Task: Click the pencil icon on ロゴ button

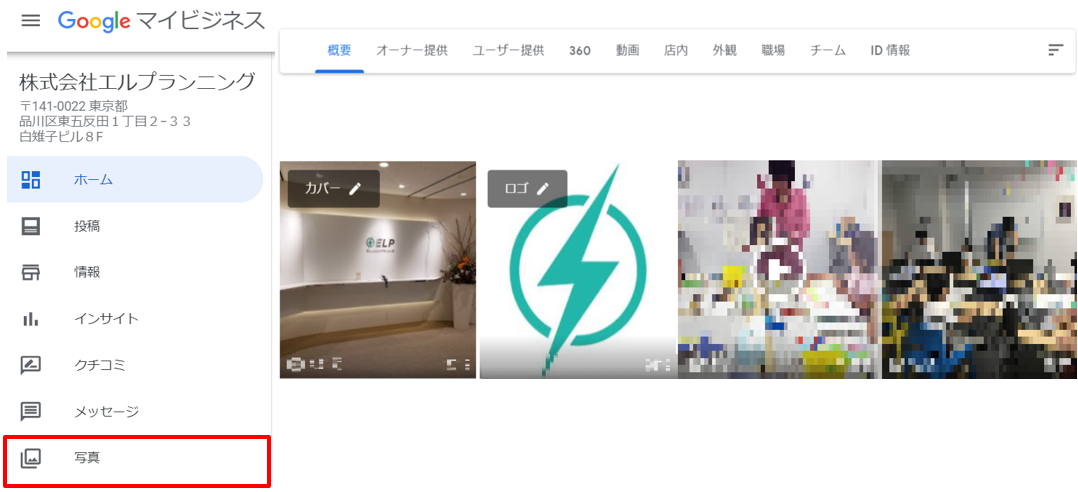Action: point(542,189)
